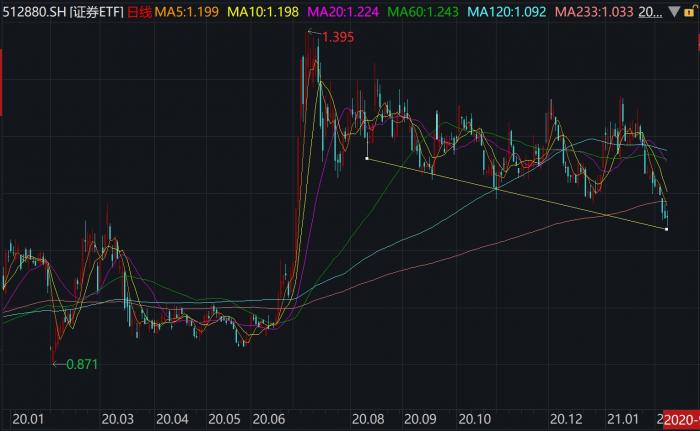The width and height of the screenshot is (700, 431).
Task: Expand the gray triangle dropdown at top right
Action: (674, 12)
